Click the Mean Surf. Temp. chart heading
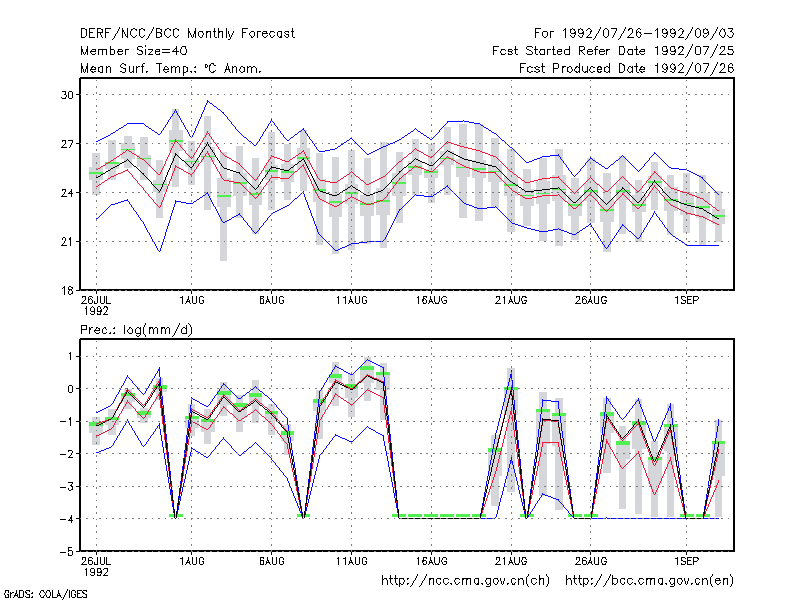This screenshot has height=600, width=800. coord(171,68)
